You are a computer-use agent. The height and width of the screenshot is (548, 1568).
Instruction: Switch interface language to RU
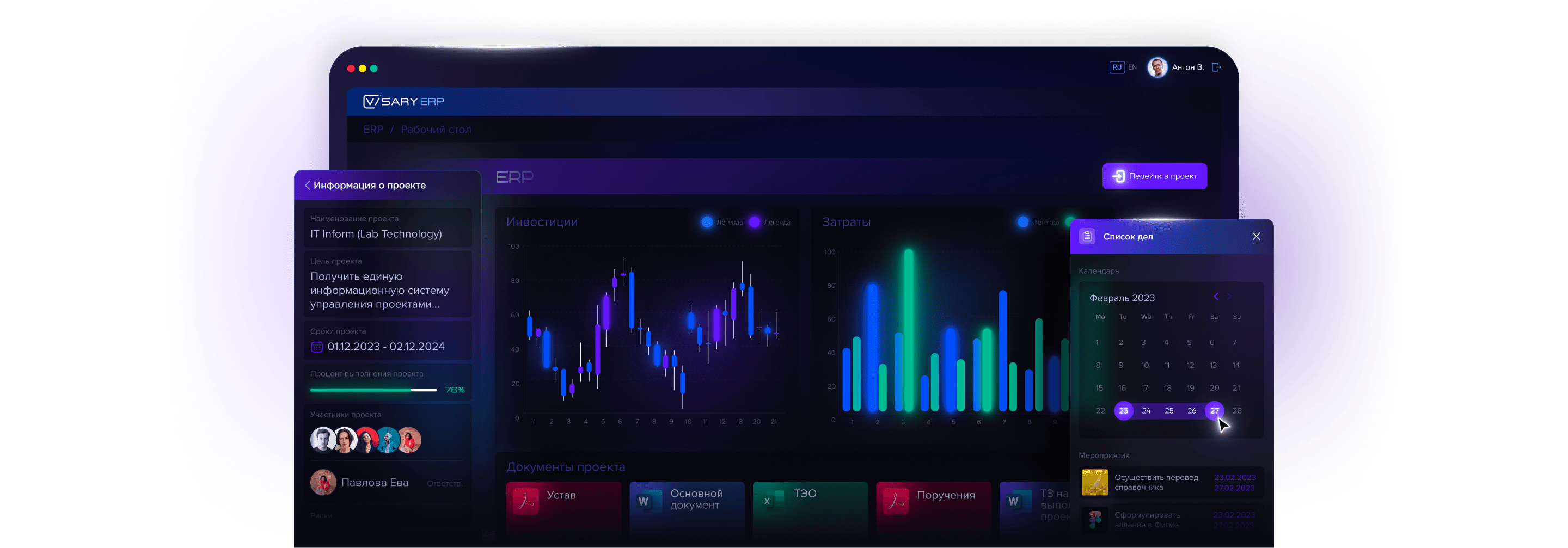pyautogui.click(x=1116, y=67)
